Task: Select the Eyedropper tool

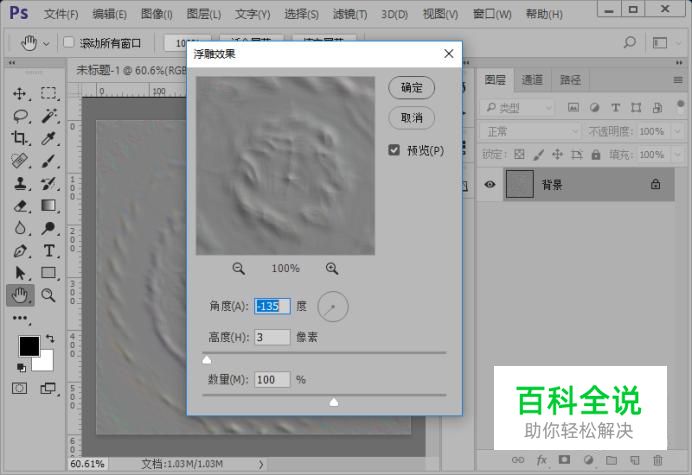Action: pos(49,138)
